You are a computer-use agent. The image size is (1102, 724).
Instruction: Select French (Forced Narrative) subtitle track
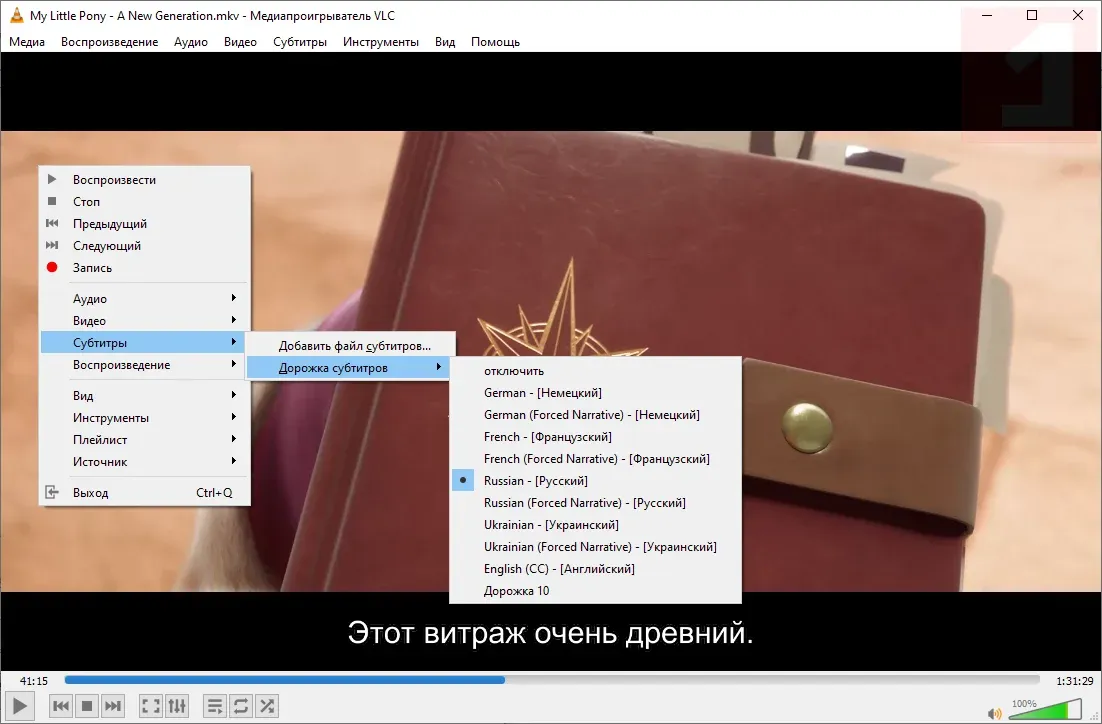click(x=595, y=459)
